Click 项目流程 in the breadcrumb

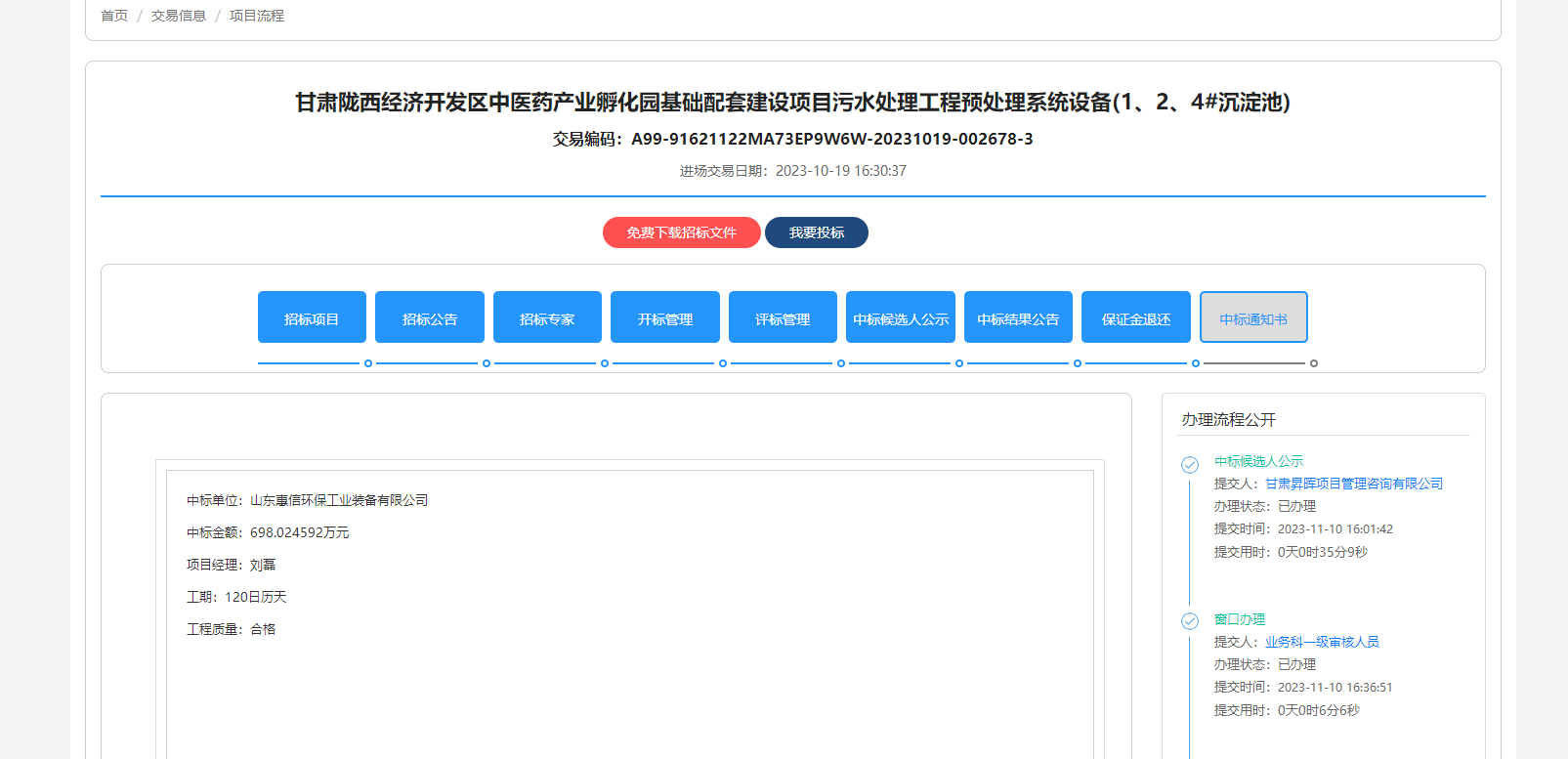pos(257,16)
